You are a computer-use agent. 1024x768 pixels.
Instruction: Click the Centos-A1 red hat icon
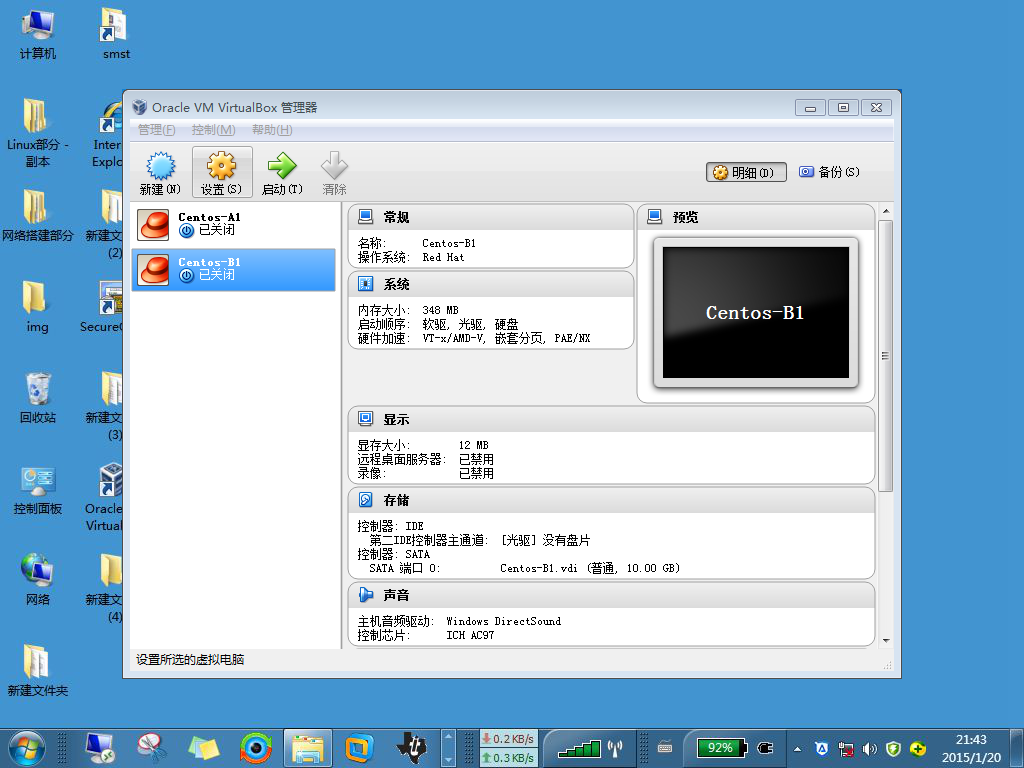click(153, 224)
